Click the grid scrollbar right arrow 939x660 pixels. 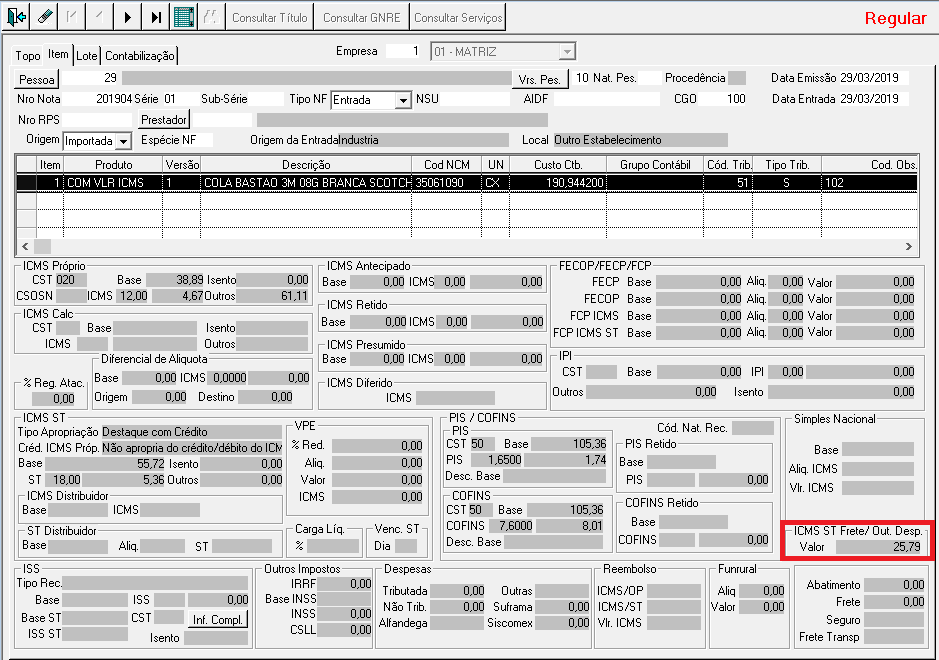pos(908,246)
